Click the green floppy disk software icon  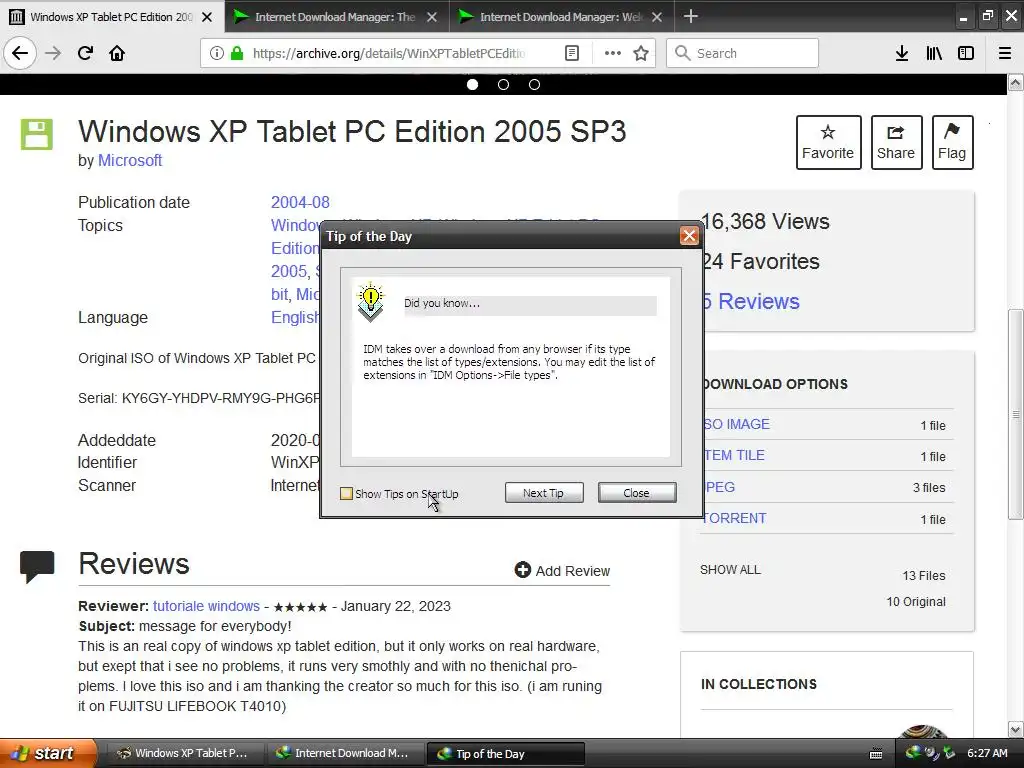tap(37, 135)
